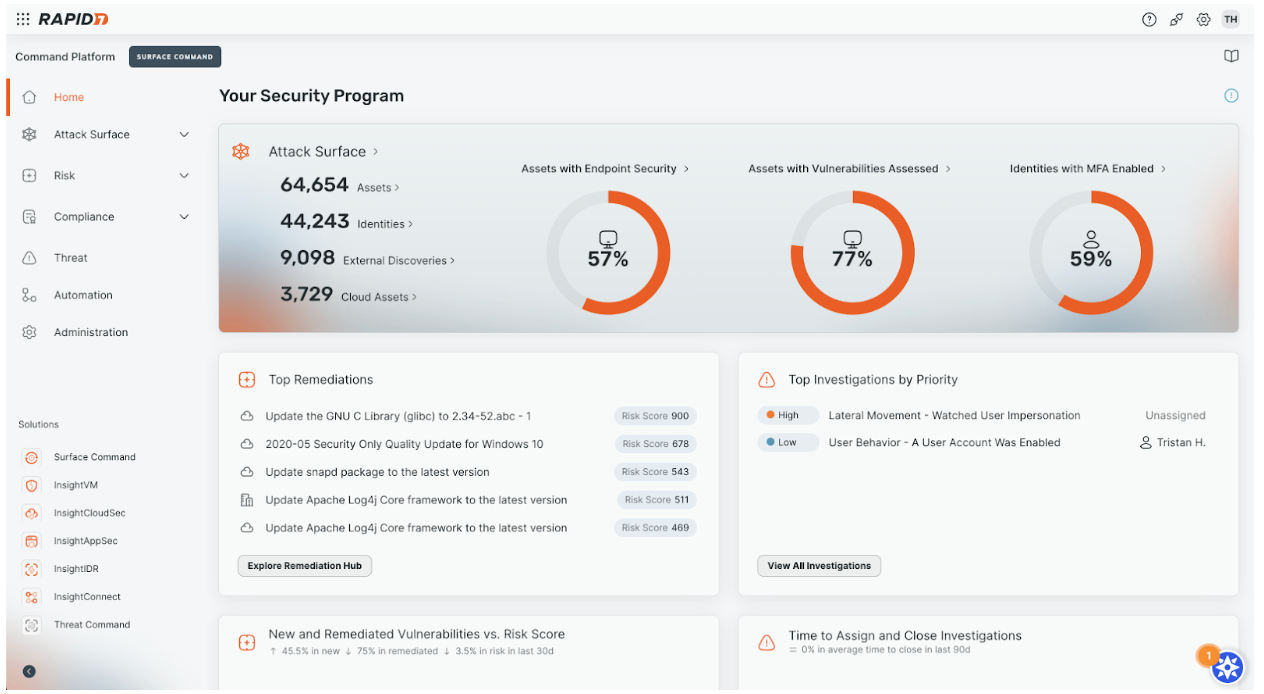Click the TH user avatar
The height and width of the screenshot is (694, 1264).
1231,19
